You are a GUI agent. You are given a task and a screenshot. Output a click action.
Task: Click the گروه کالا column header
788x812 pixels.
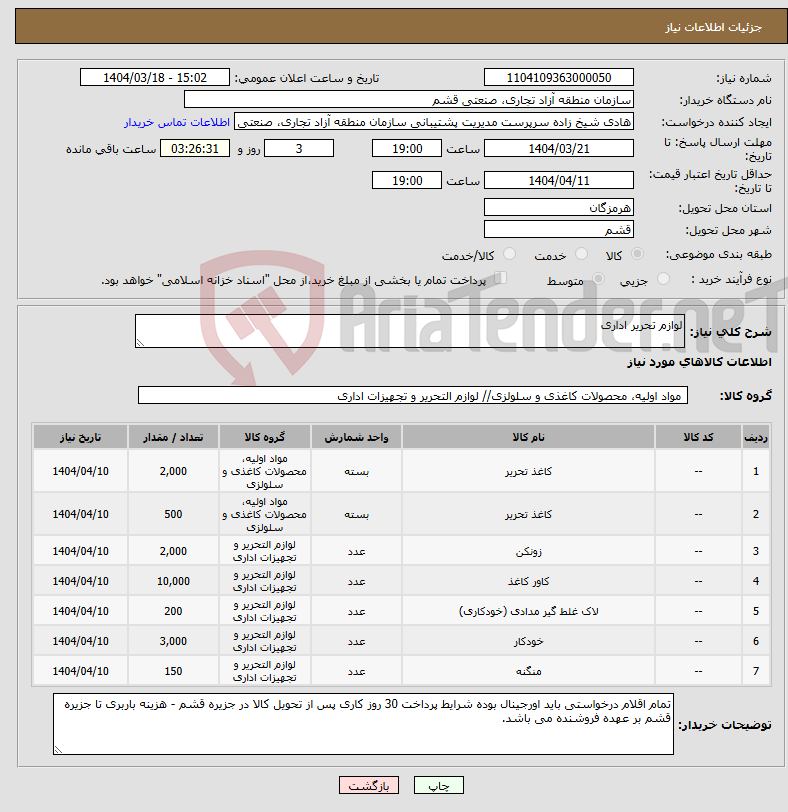click(x=265, y=437)
